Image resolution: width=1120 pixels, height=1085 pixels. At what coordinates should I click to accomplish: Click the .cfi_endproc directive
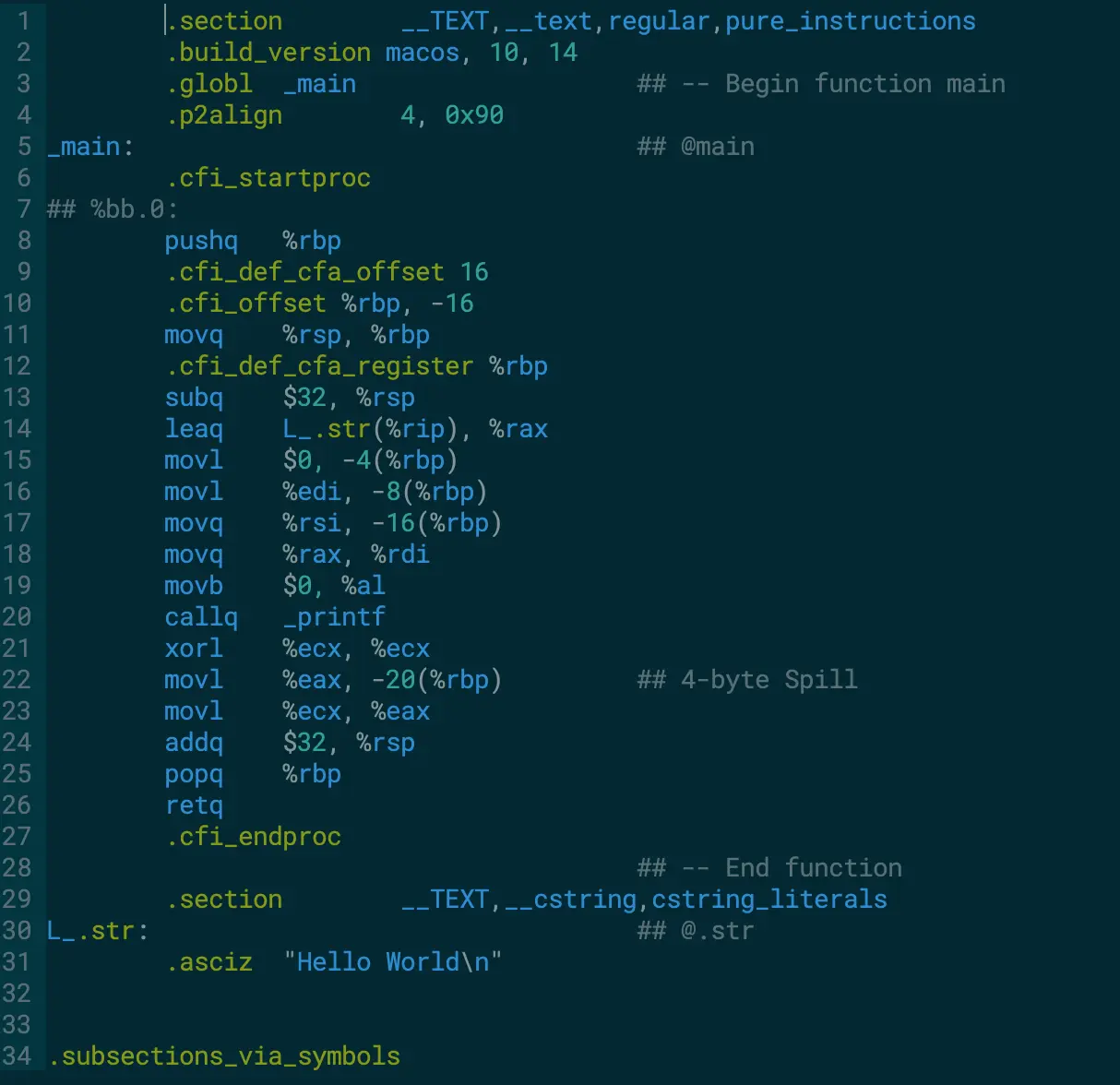pyautogui.click(x=254, y=837)
